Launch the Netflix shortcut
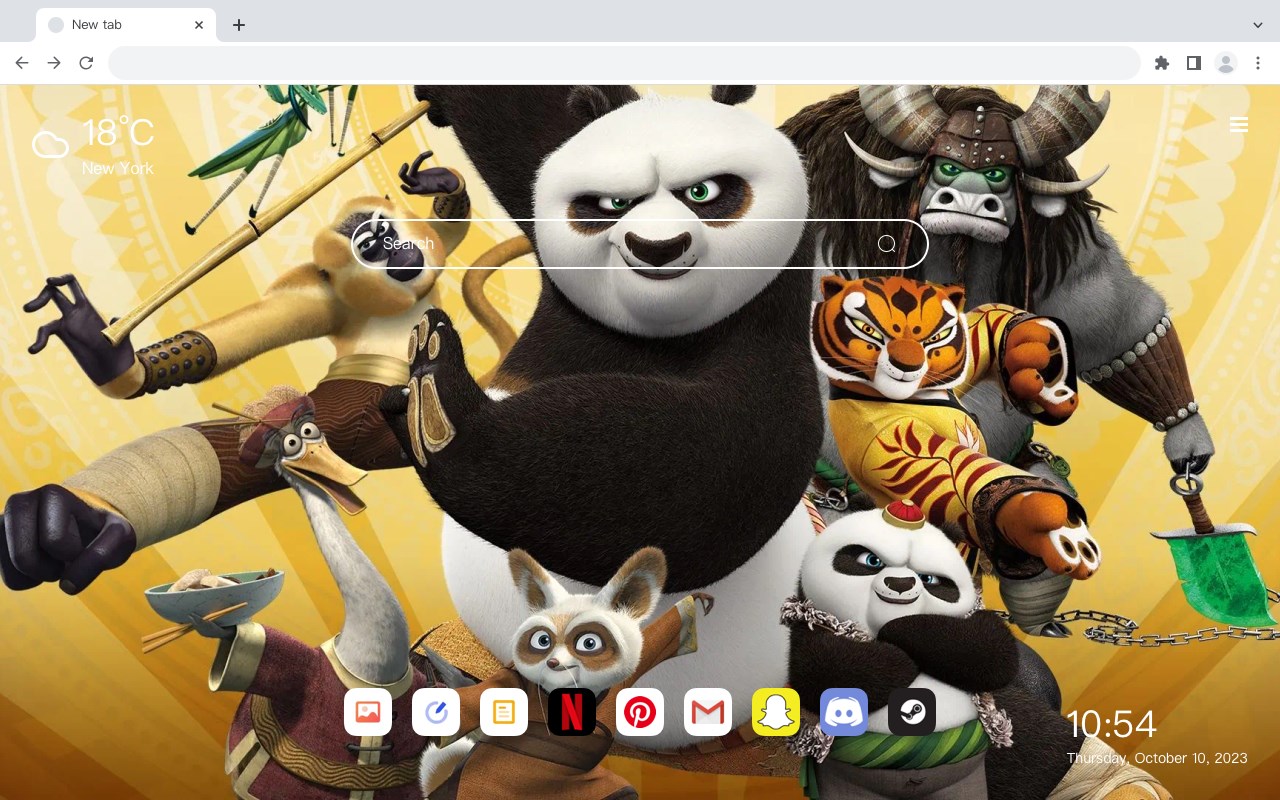The image size is (1280, 800). pyautogui.click(x=572, y=712)
